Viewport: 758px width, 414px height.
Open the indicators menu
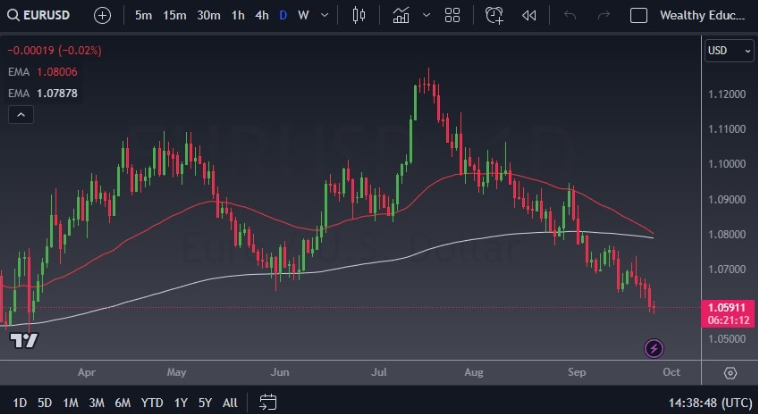click(x=401, y=15)
